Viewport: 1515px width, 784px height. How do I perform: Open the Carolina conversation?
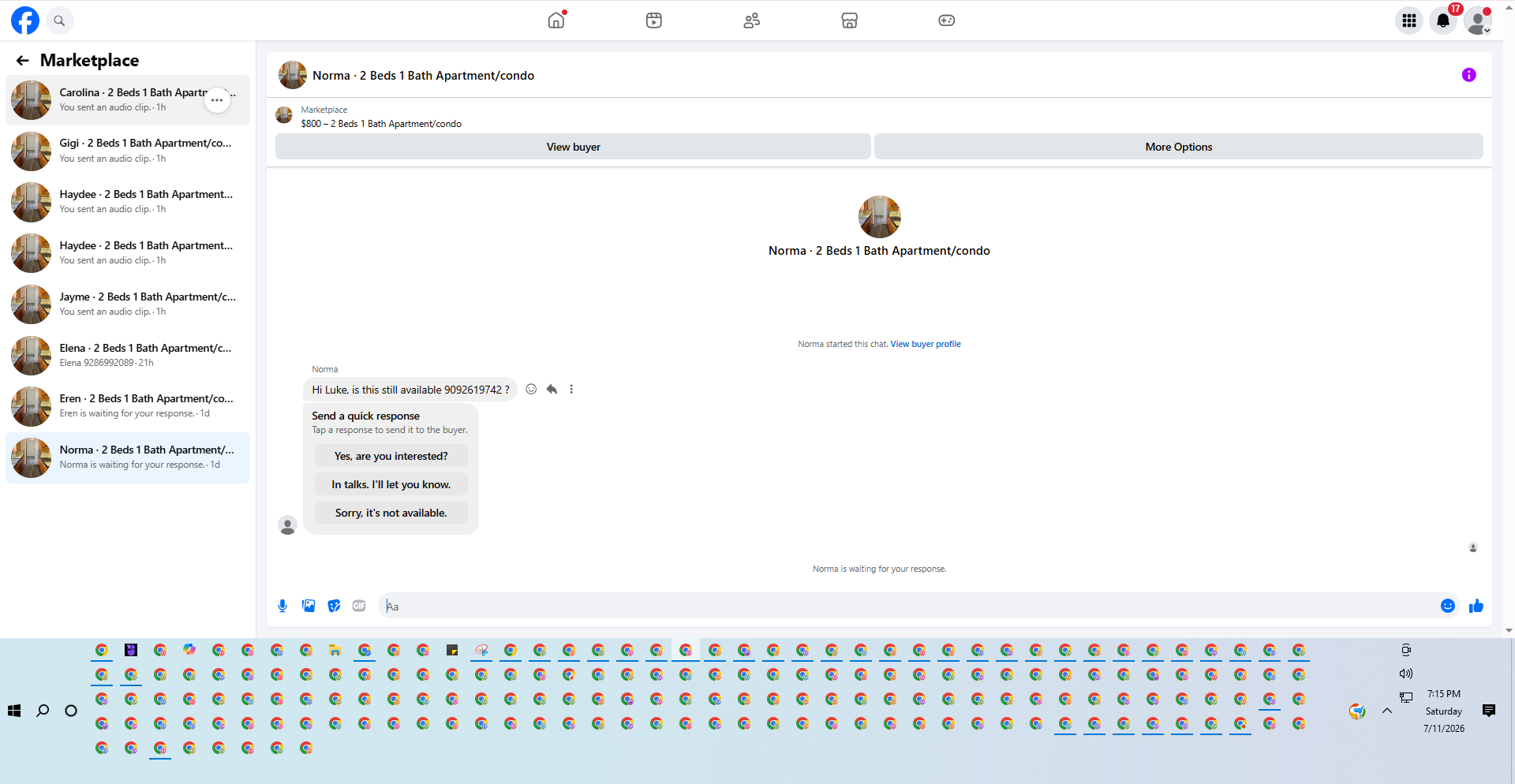(128, 100)
